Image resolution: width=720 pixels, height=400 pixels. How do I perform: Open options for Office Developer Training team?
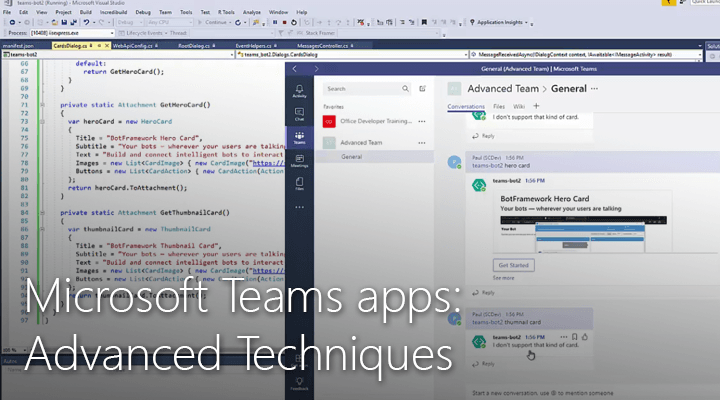pos(422,121)
